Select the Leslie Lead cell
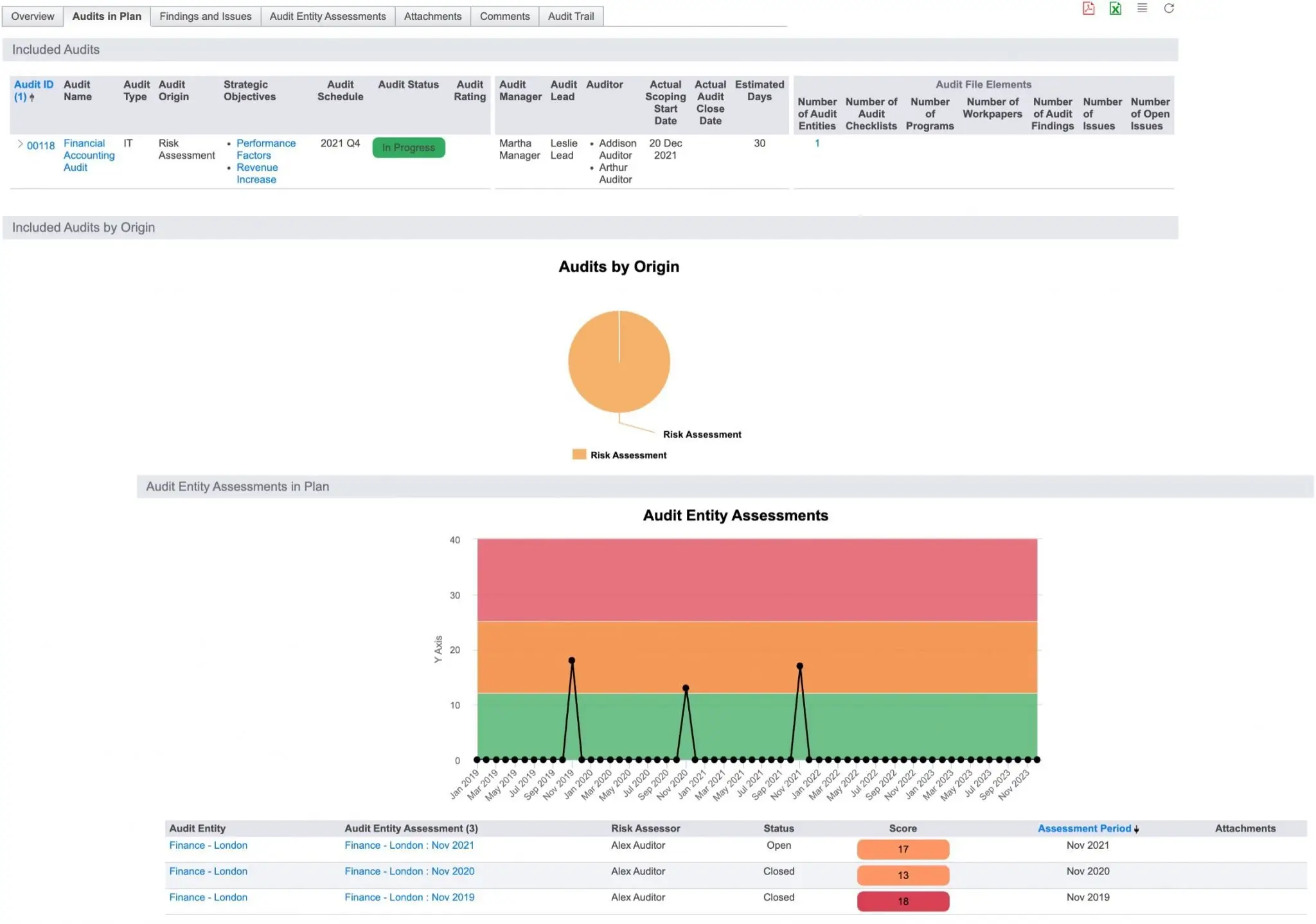 click(564, 149)
